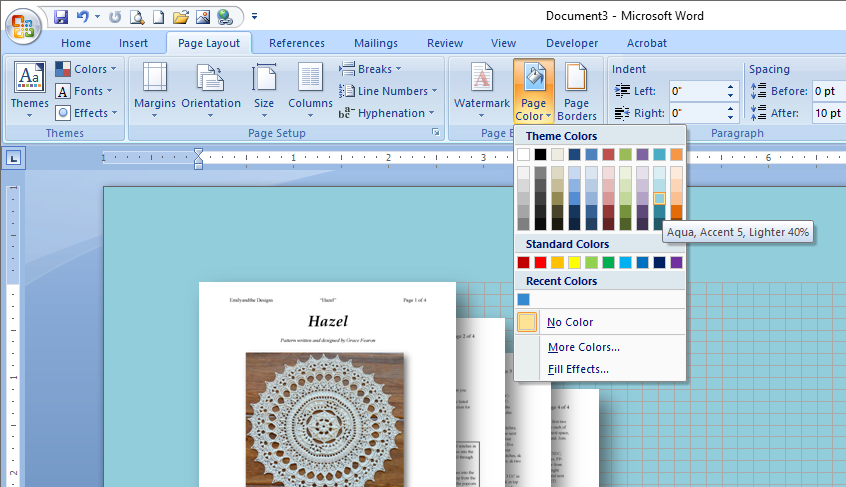Pick Aqua Accent 5 Lighter 40% swatch

(659, 198)
